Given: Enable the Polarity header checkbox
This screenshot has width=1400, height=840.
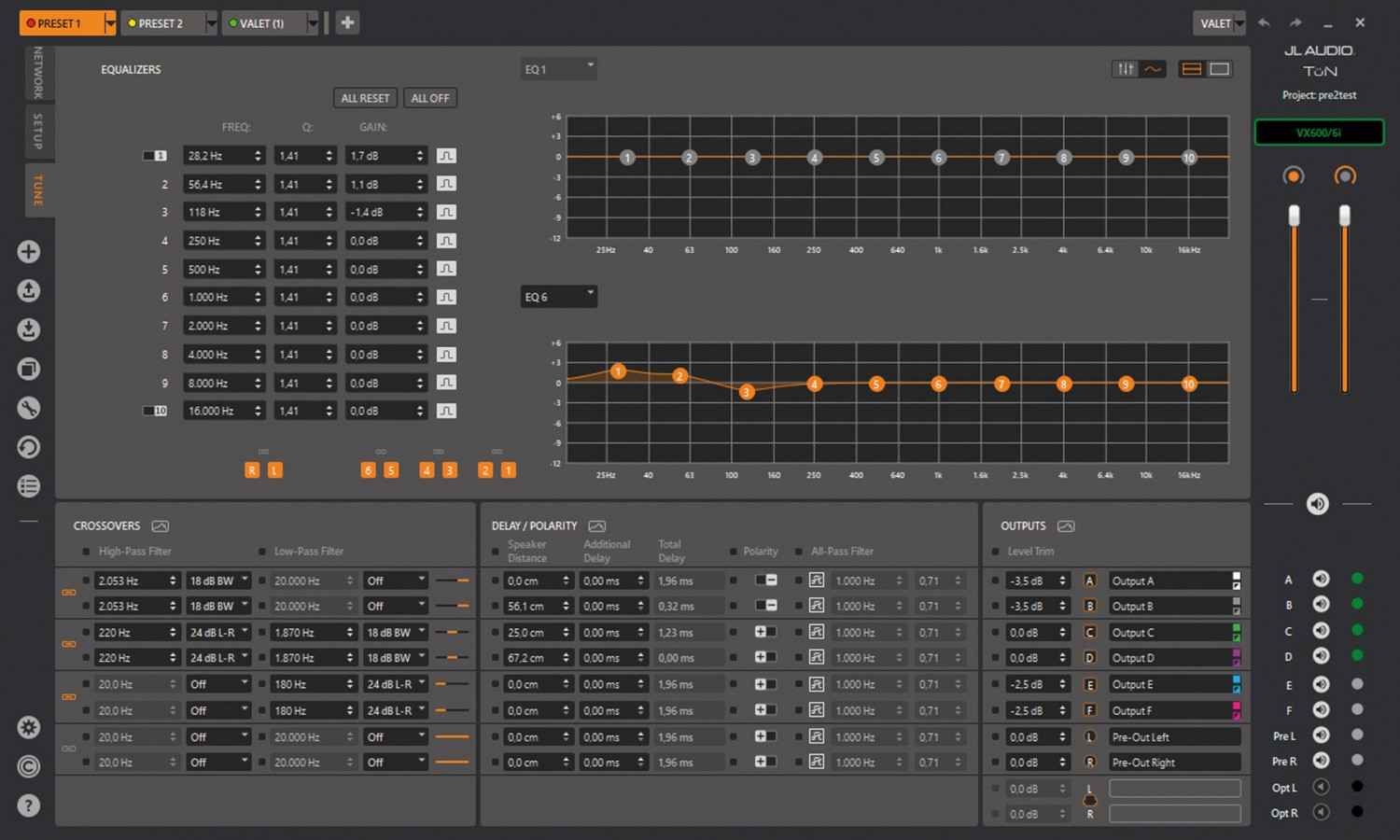Looking at the screenshot, I should 733,552.
